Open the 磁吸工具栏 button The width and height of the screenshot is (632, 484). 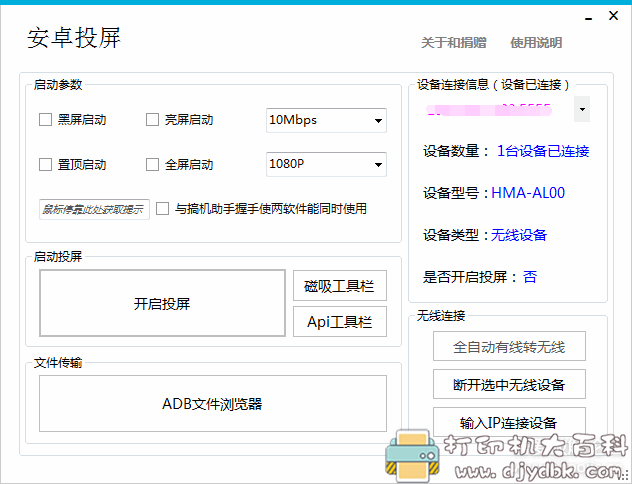(339, 286)
